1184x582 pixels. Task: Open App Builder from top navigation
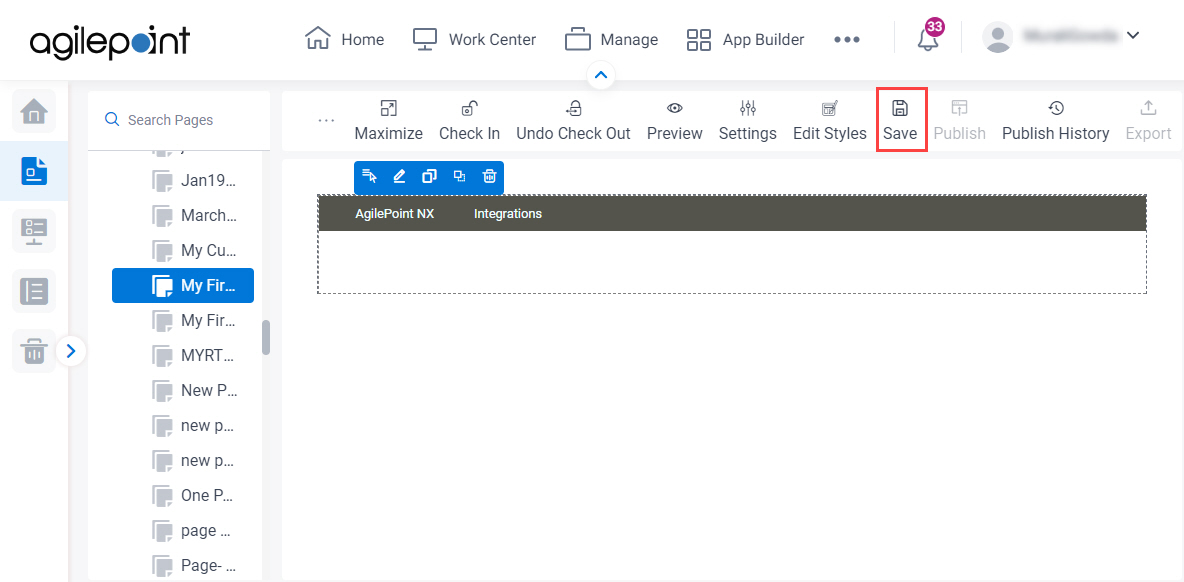pos(745,39)
